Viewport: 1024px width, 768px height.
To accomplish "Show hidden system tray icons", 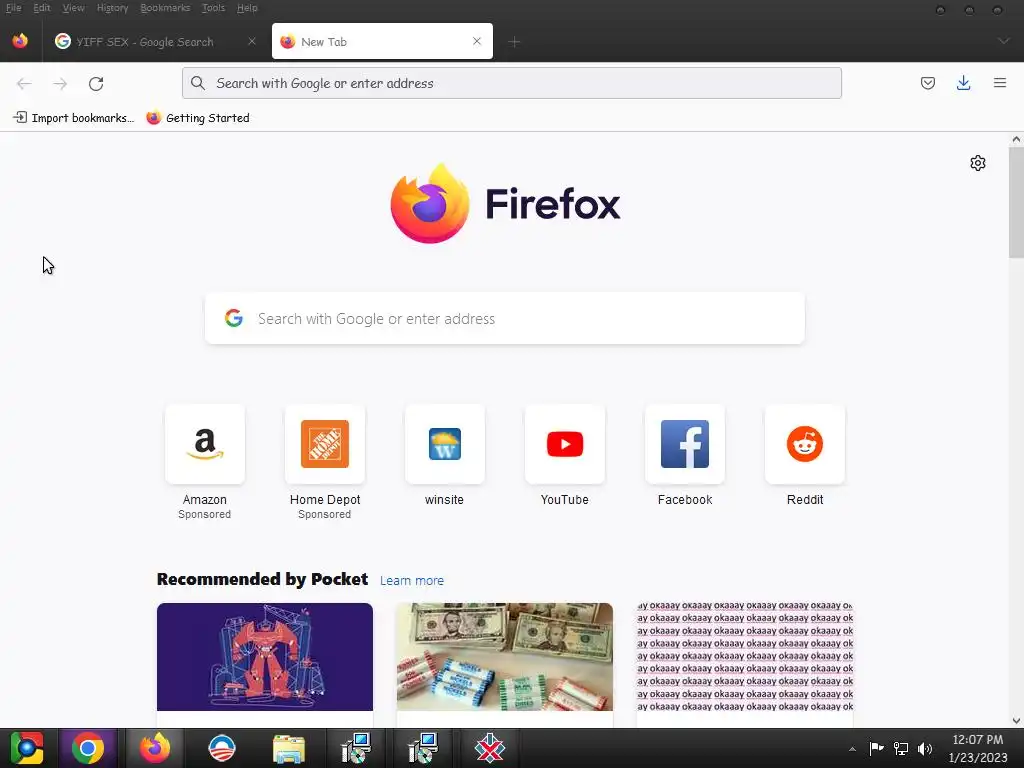I will (852, 749).
